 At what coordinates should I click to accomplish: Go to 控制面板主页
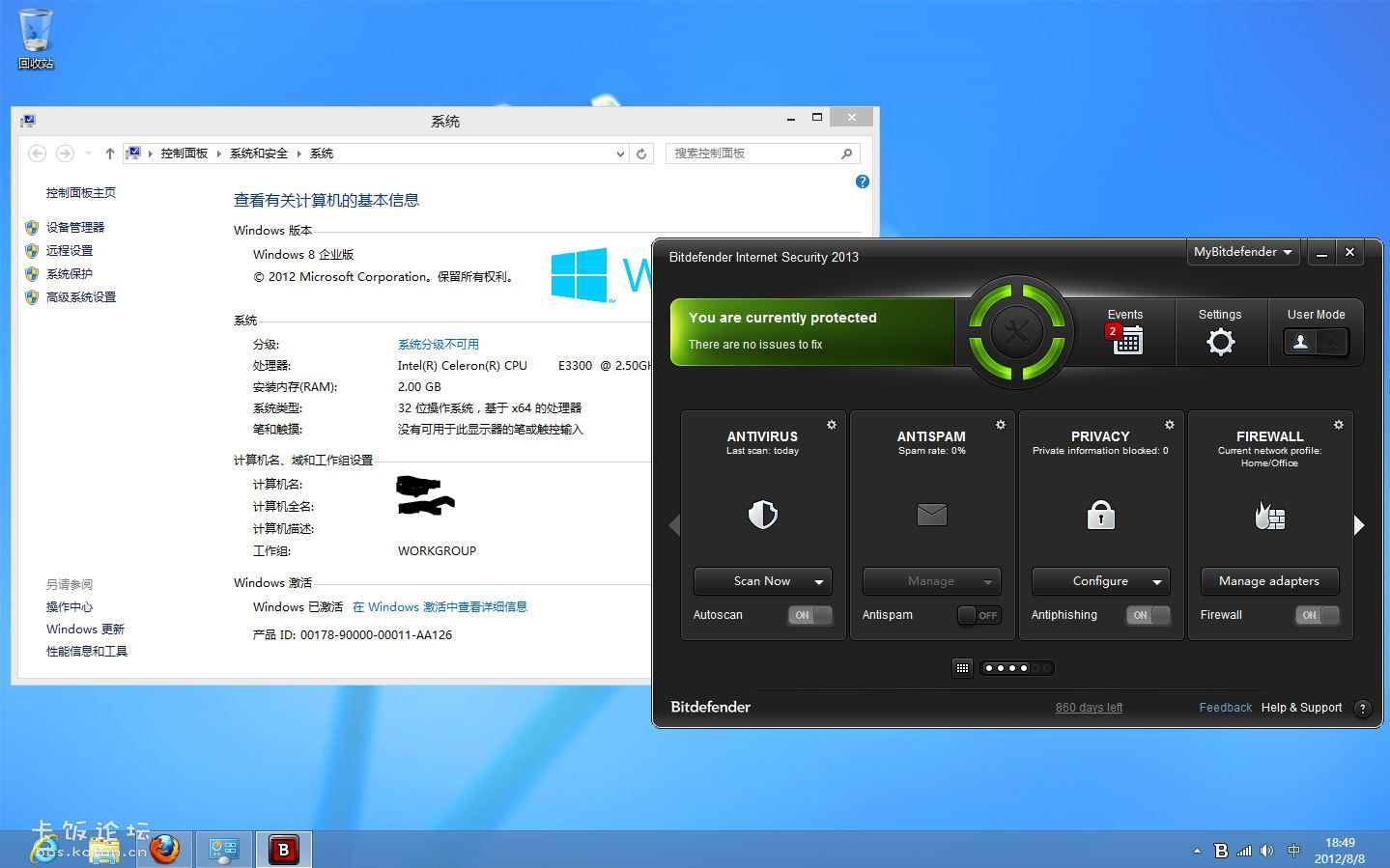81,193
